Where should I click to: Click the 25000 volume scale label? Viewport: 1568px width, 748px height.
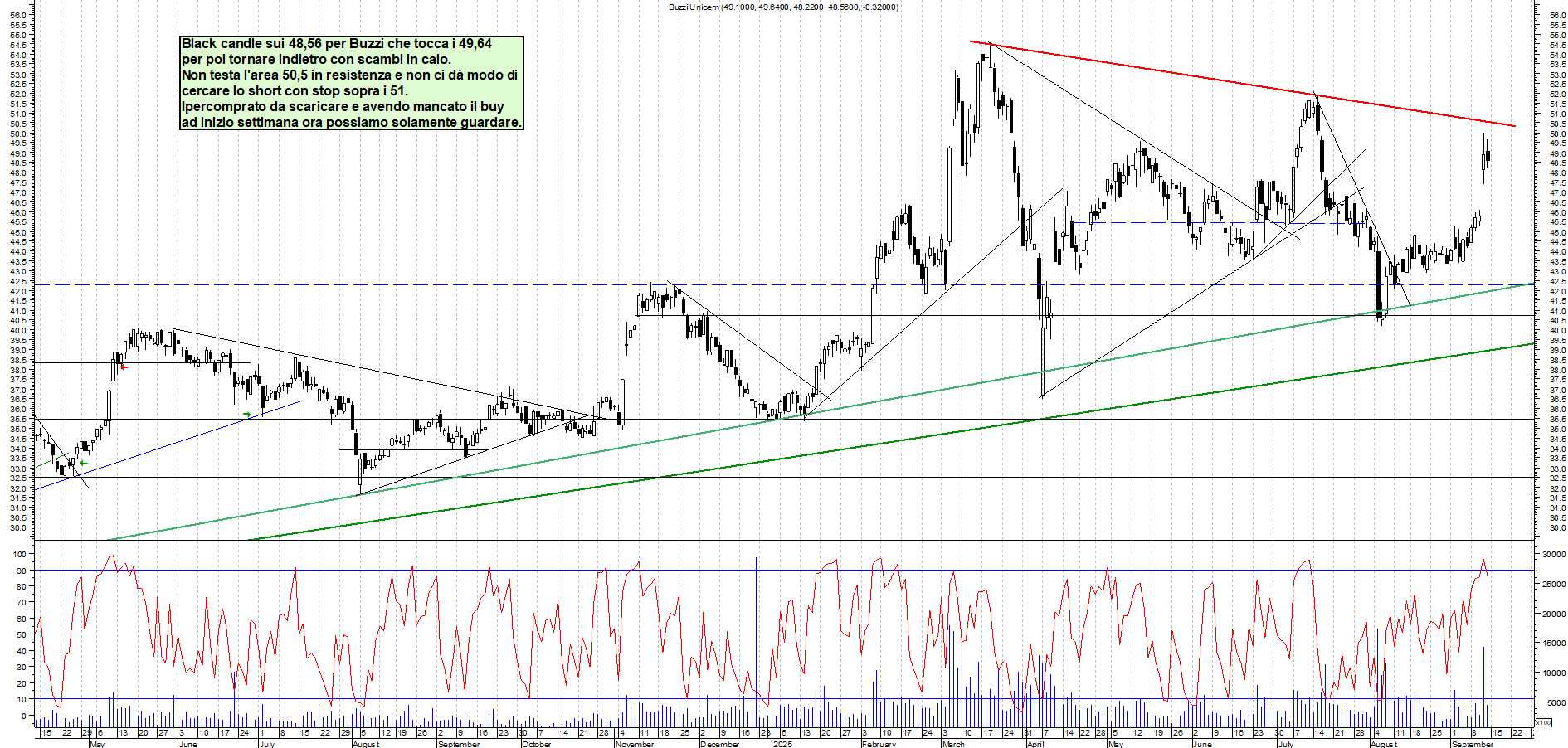point(1553,585)
